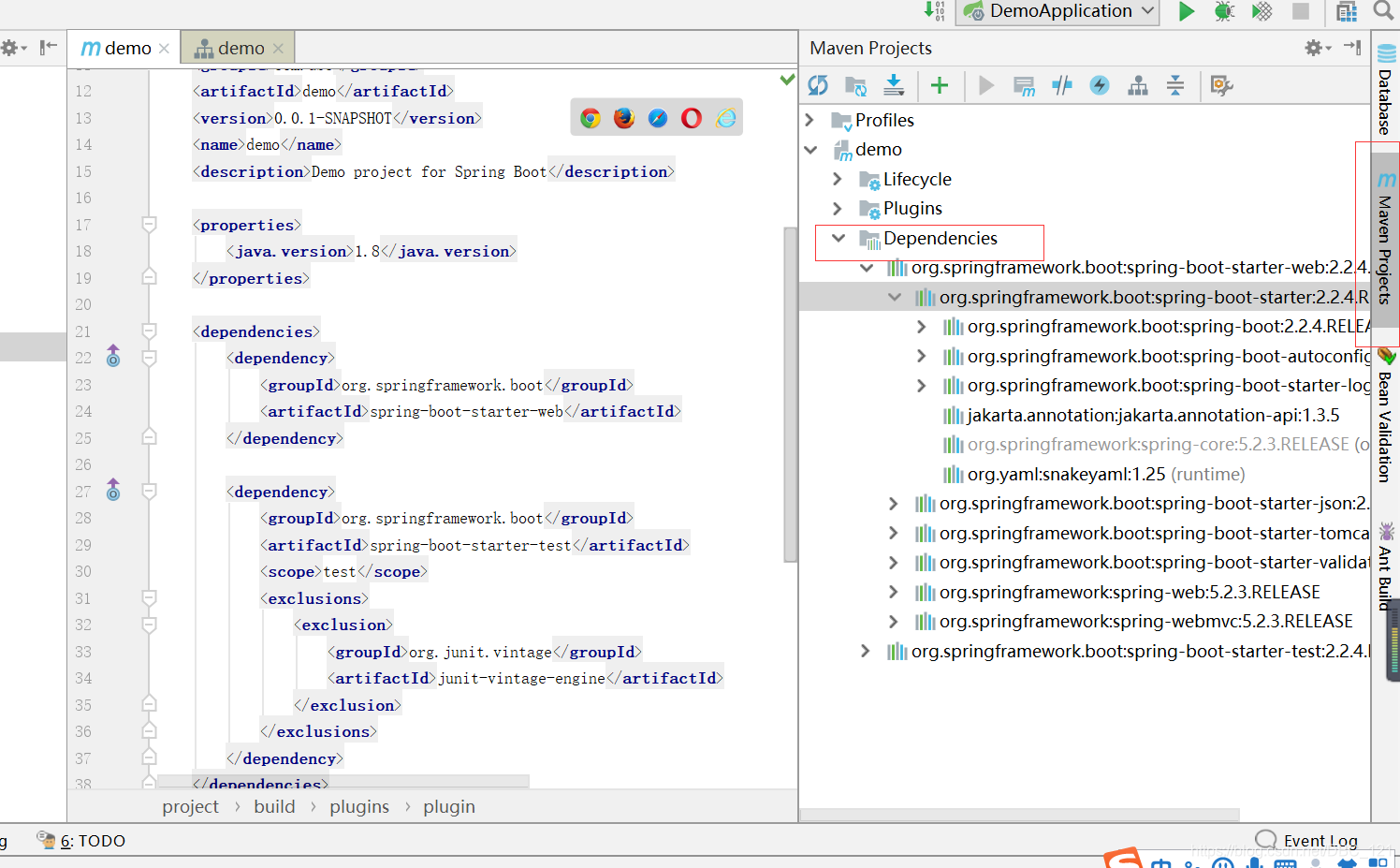Click 'project' breadcrumb

point(190,807)
